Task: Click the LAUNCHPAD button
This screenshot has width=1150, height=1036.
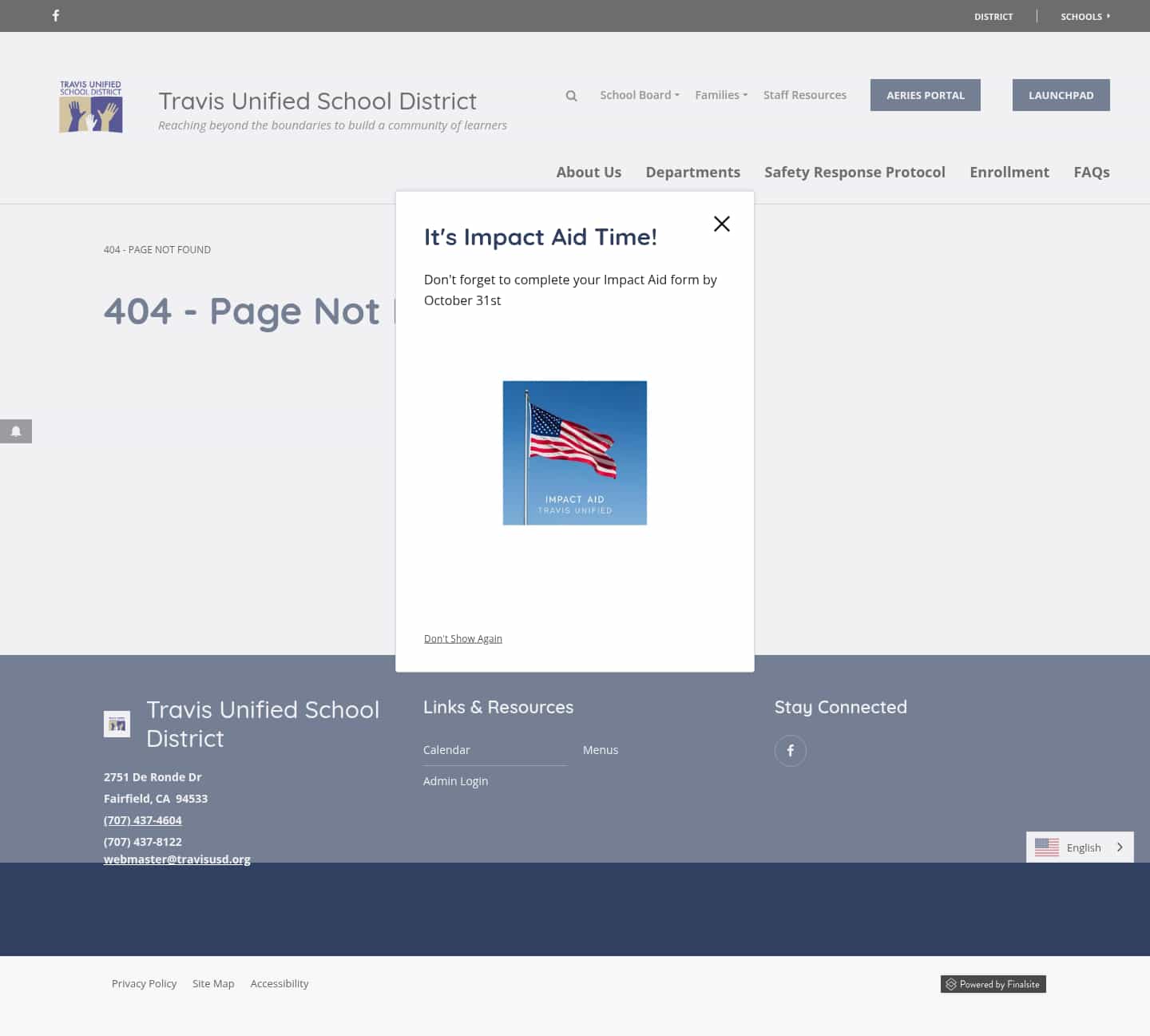Action: click(x=1061, y=95)
